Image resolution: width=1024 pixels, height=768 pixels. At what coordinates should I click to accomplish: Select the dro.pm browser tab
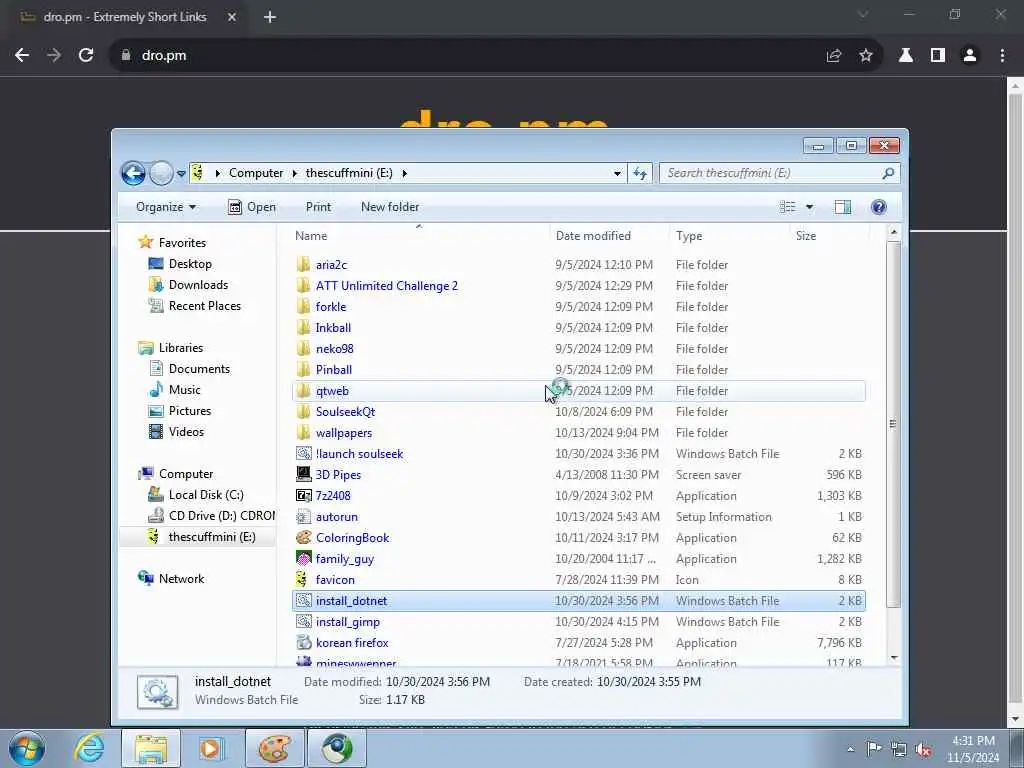(124, 17)
